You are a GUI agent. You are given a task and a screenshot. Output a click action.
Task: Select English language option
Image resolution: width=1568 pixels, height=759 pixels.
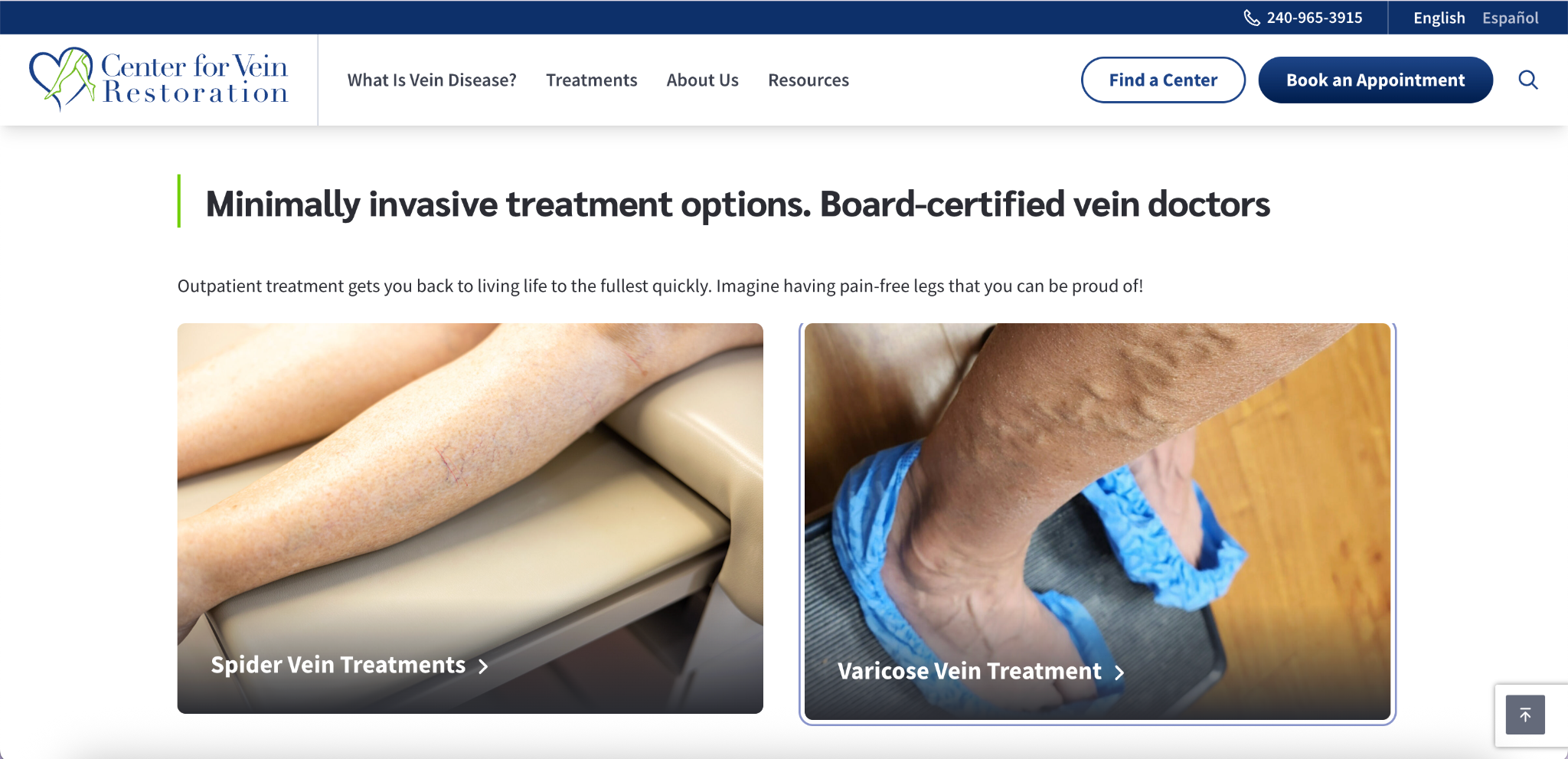click(1439, 18)
